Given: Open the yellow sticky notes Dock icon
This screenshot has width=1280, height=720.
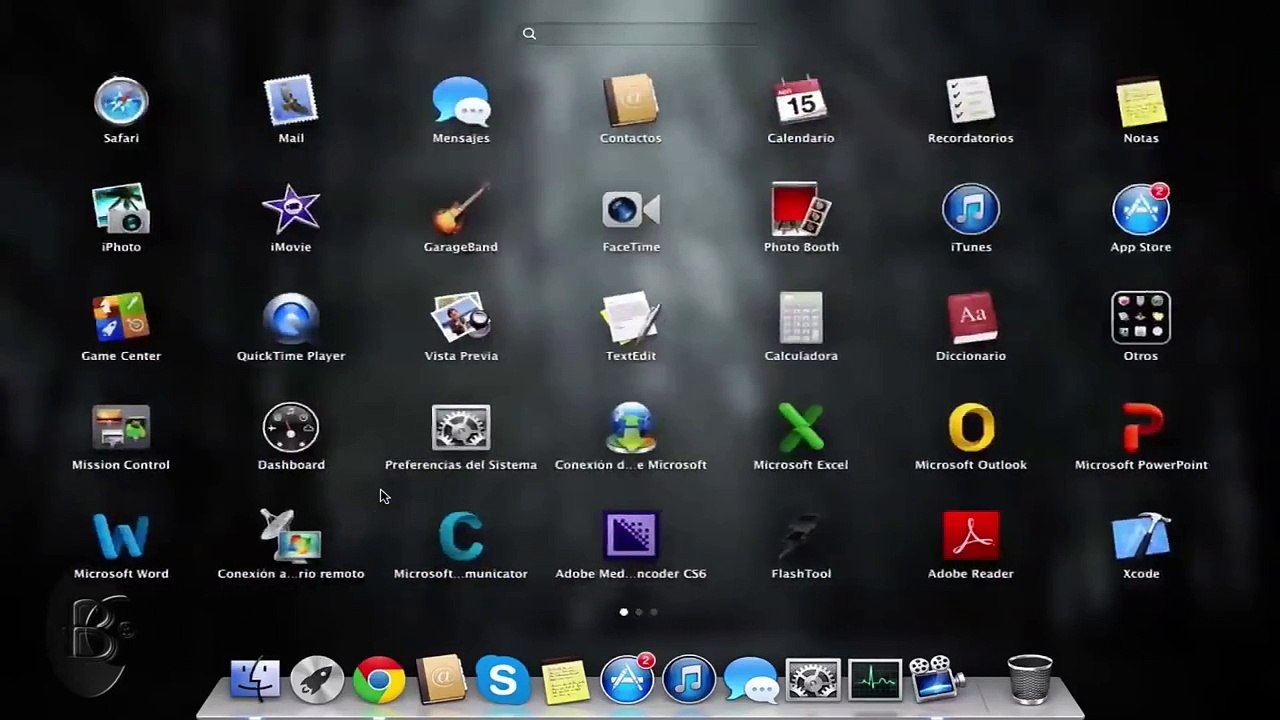Looking at the screenshot, I should coord(565,681).
